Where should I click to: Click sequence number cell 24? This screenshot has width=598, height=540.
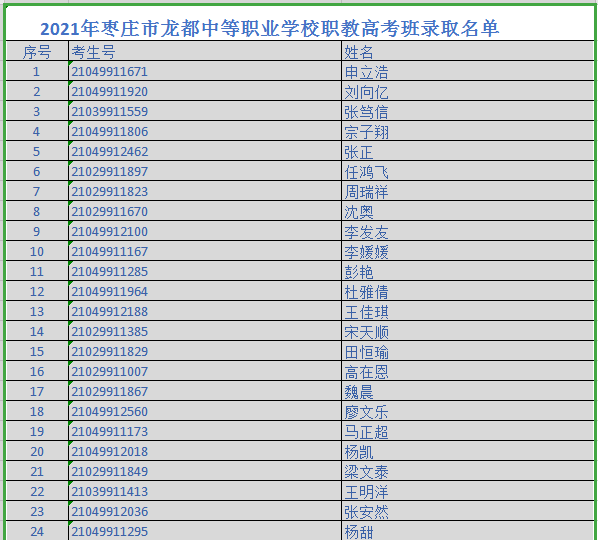pyautogui.click(x=37, y=531)
